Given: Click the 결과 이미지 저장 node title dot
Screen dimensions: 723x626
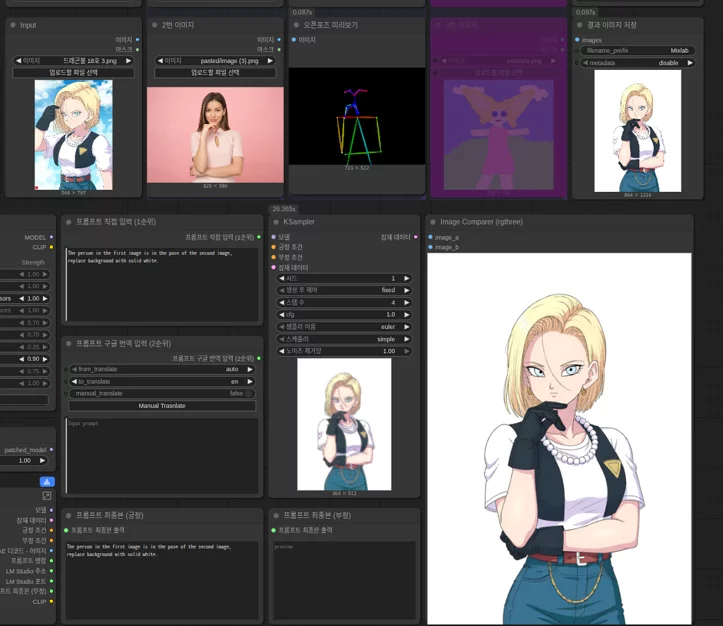Looking at the screenshot, I should tap(580, 25).
